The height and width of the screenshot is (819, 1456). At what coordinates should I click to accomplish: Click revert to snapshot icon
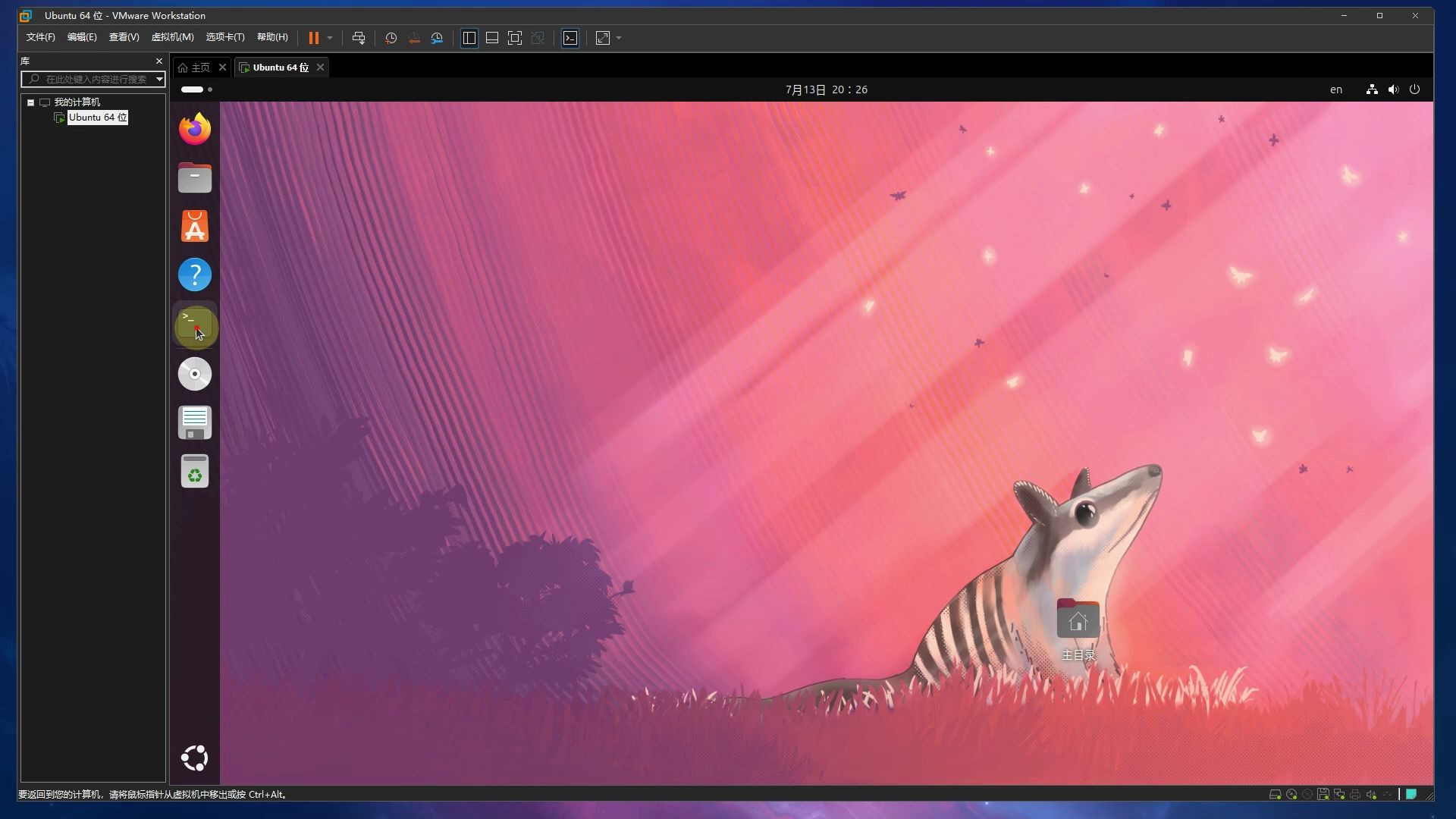pyautogui.click(x=414, y=38)
